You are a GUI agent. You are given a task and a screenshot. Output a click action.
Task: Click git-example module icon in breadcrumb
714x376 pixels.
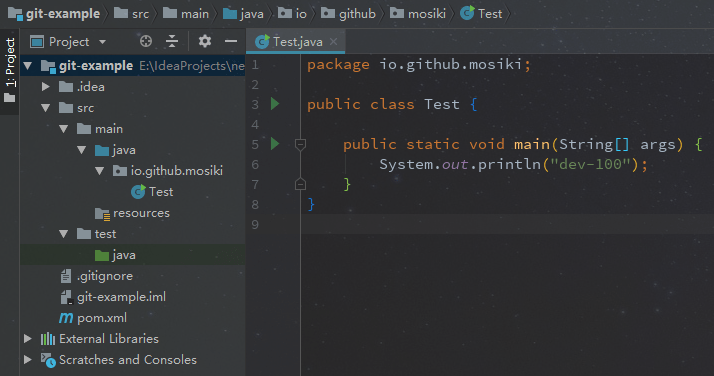point(15,14)
